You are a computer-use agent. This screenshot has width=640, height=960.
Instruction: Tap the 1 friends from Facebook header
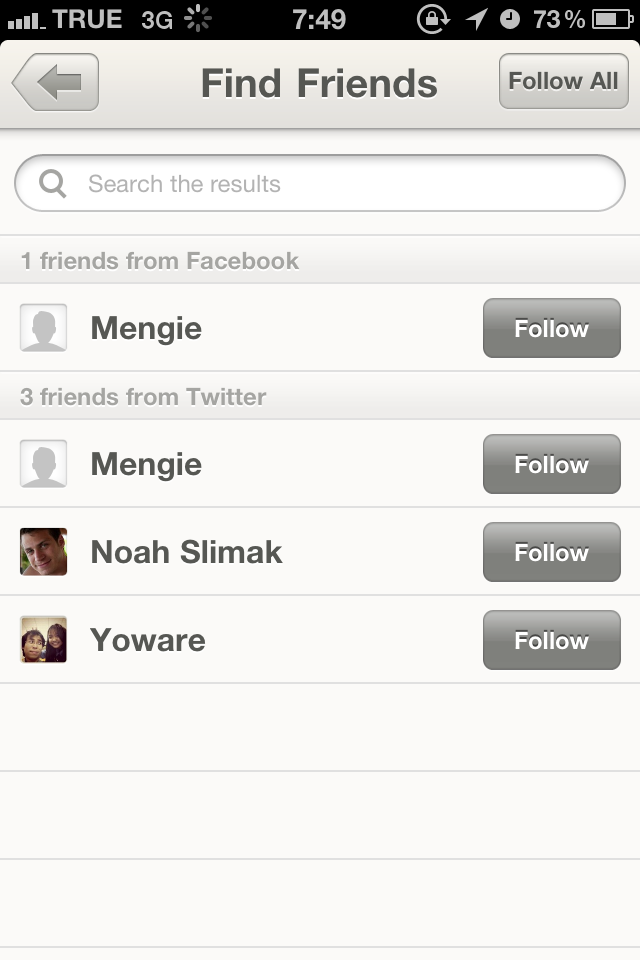coord(160,261)
